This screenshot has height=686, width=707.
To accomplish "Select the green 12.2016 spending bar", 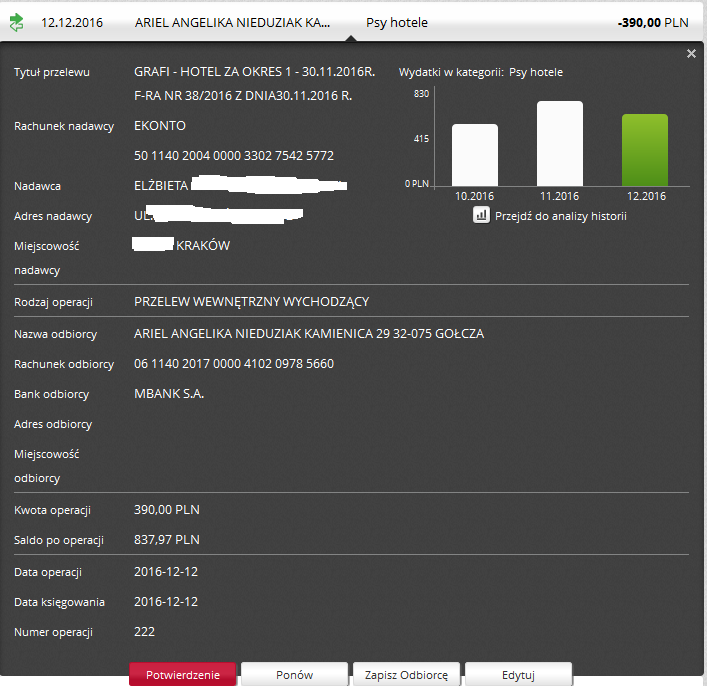I will 644,148.
